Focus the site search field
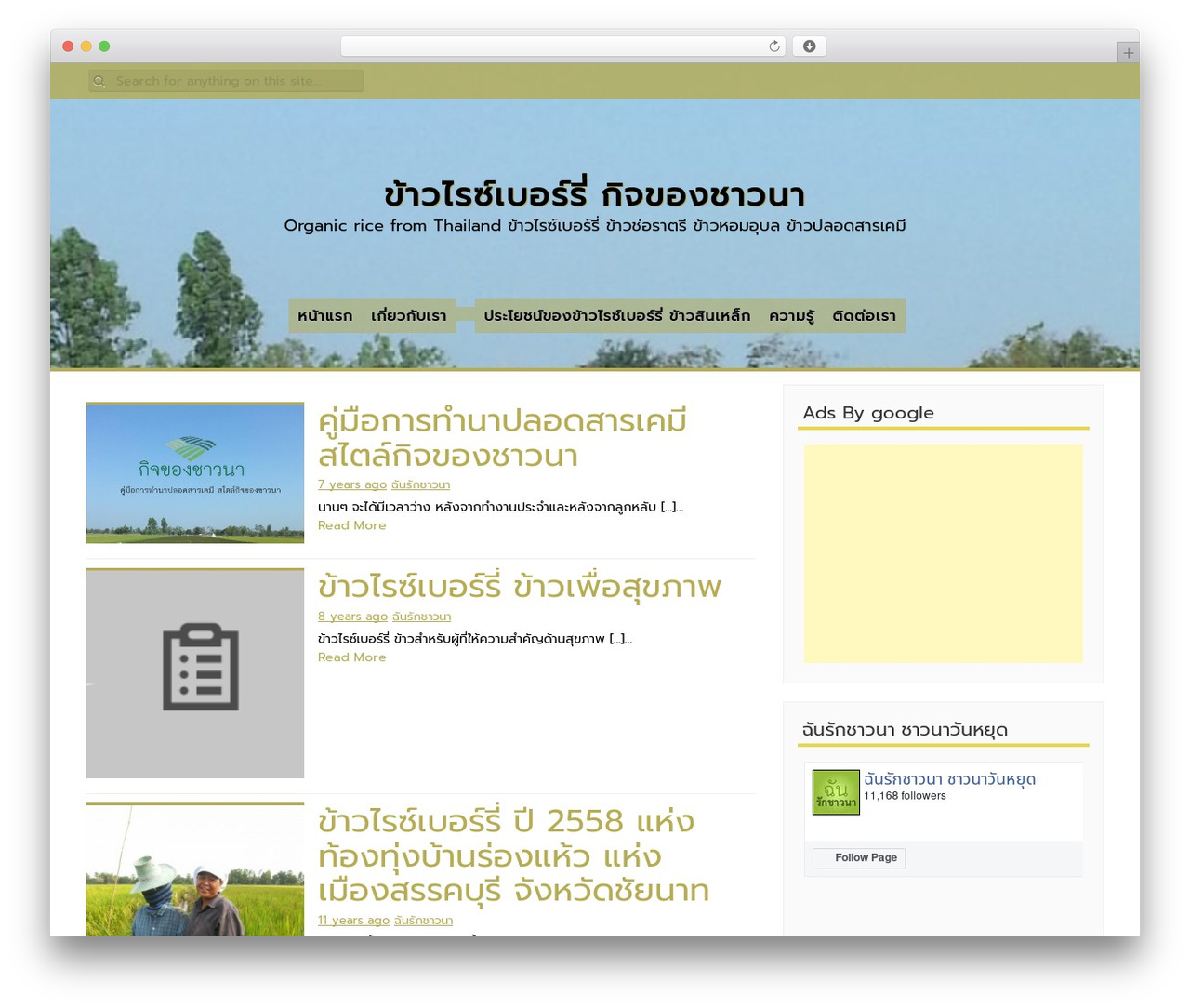 [226, 82]
